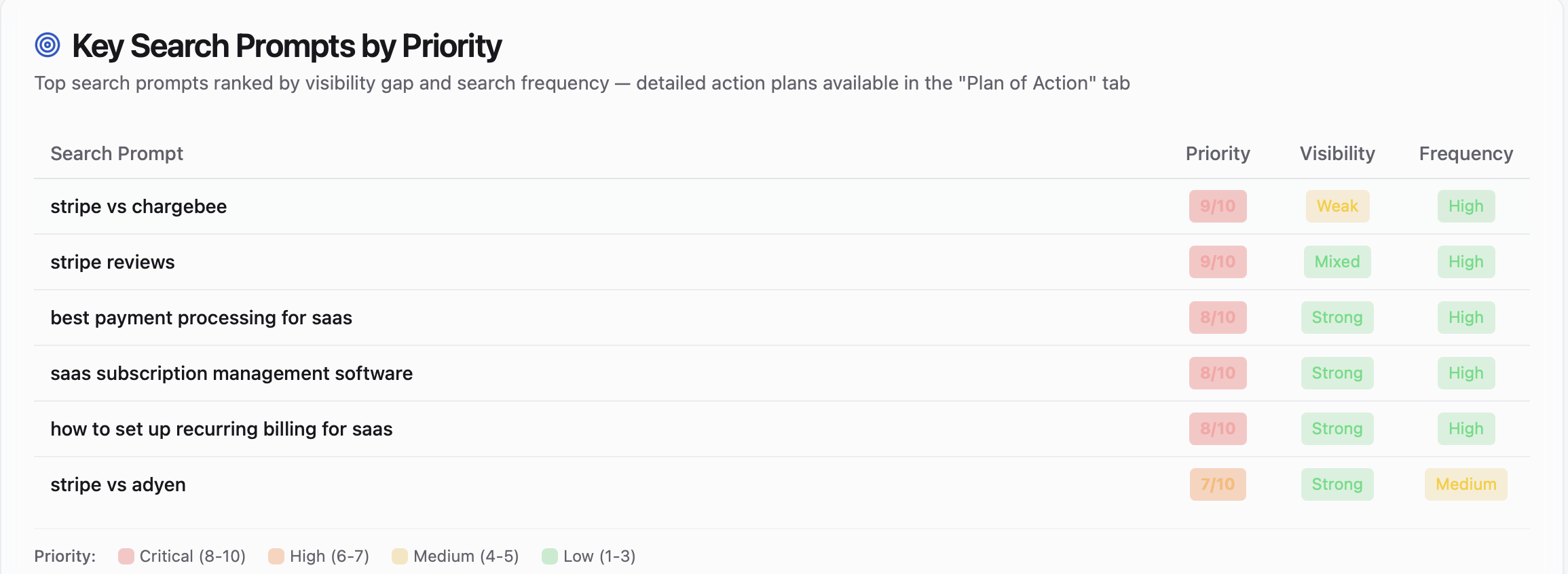Click the Critical red legend swatch
The width and height of the screenshot is (1568, 574).
coord(126,556)
